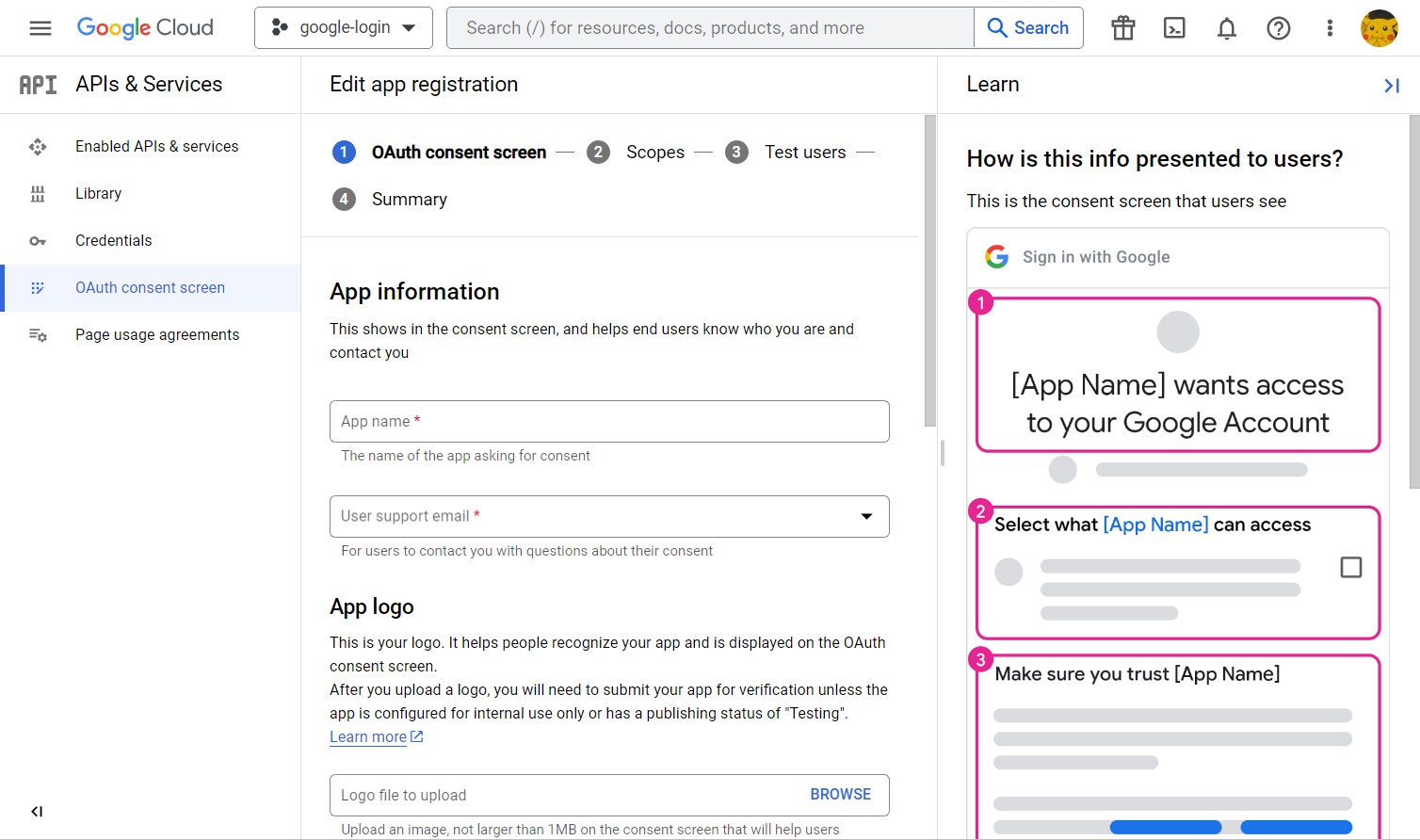Go to step 3 Test users
Screen dimensions: 1420x840
[x=785, y=153]
